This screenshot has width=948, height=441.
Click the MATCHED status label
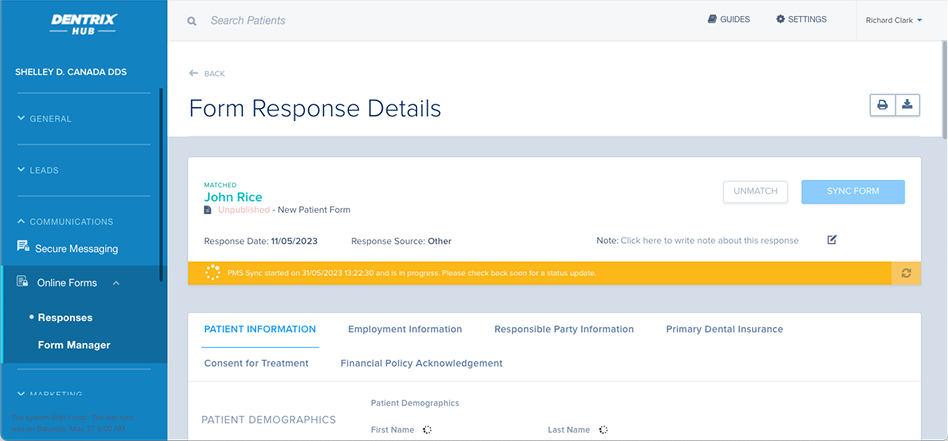[220, 185]
